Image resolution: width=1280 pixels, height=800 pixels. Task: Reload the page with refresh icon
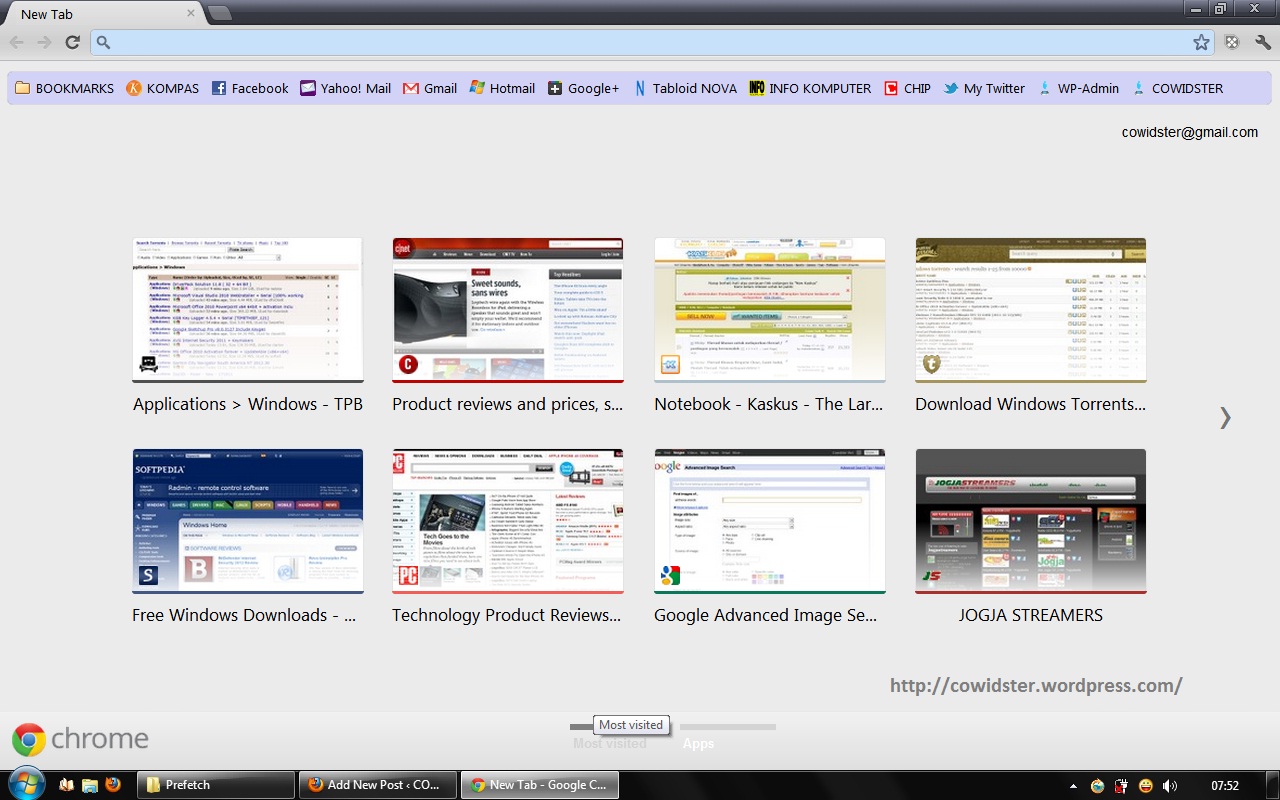(72, 42)
